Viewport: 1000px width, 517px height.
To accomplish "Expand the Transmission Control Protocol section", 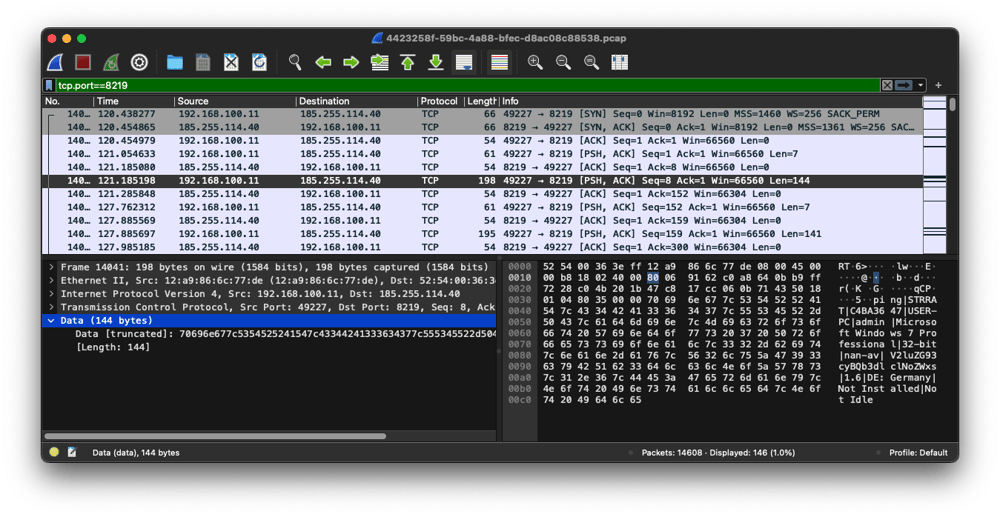I will (51, 307).
